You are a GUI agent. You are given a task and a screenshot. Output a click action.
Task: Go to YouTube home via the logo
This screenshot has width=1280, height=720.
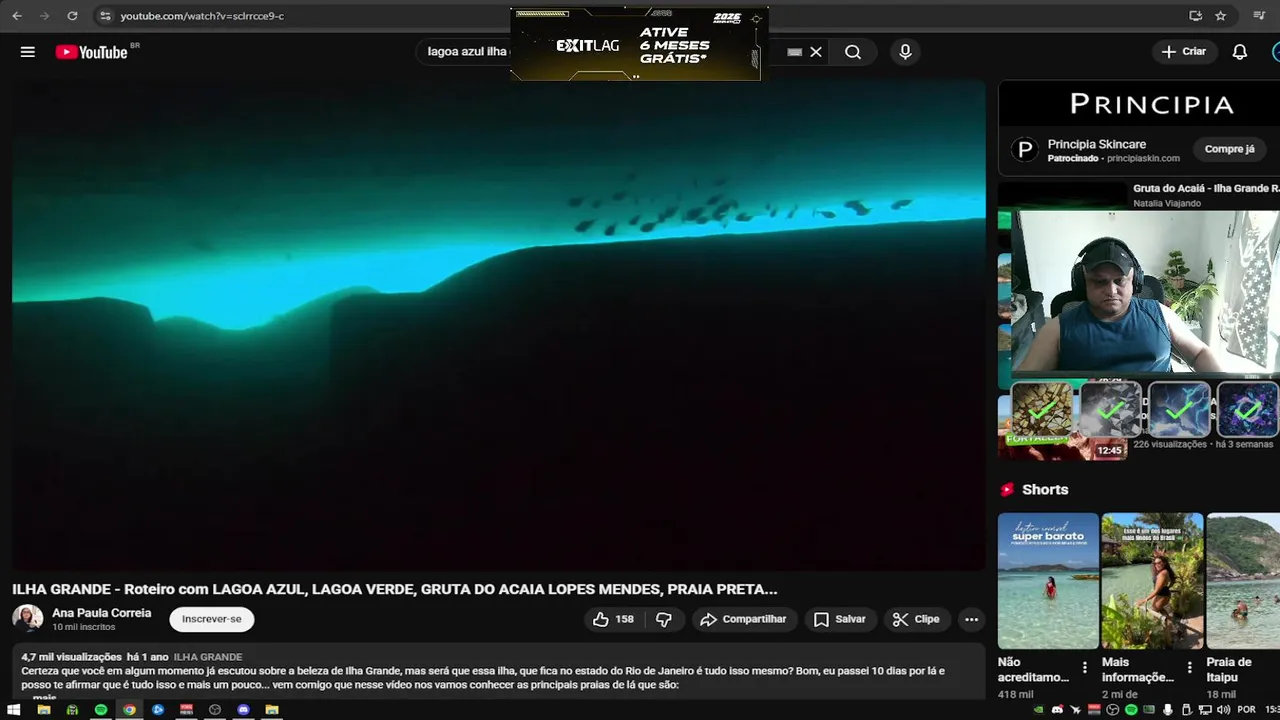pos(92,52)
